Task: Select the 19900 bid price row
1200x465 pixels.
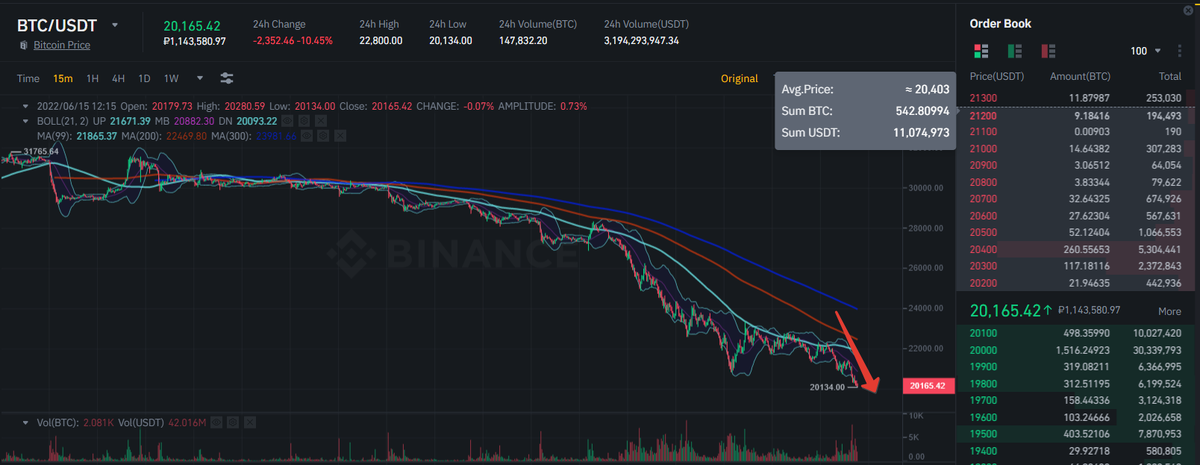Action: coord(1078,368)
